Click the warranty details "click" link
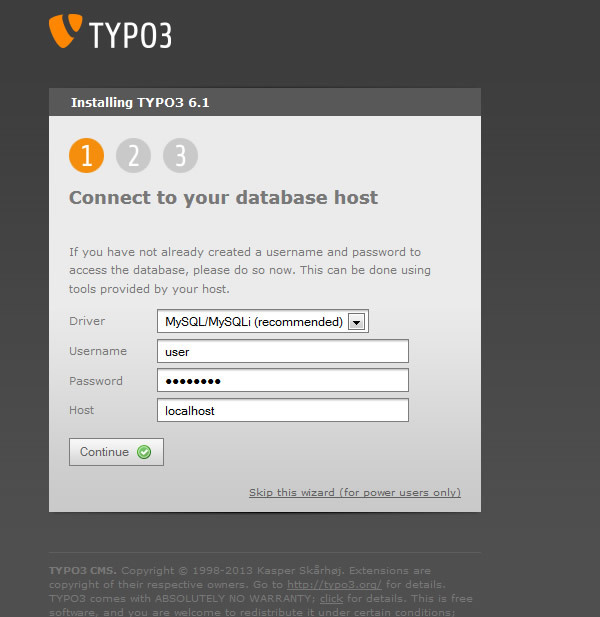The image size is (600, 617). [331, 597]
